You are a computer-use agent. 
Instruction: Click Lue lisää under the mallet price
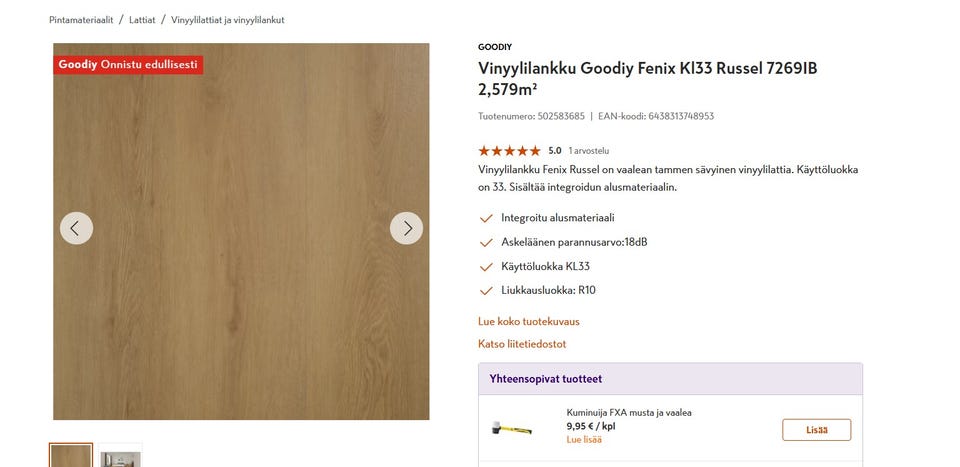584,439
